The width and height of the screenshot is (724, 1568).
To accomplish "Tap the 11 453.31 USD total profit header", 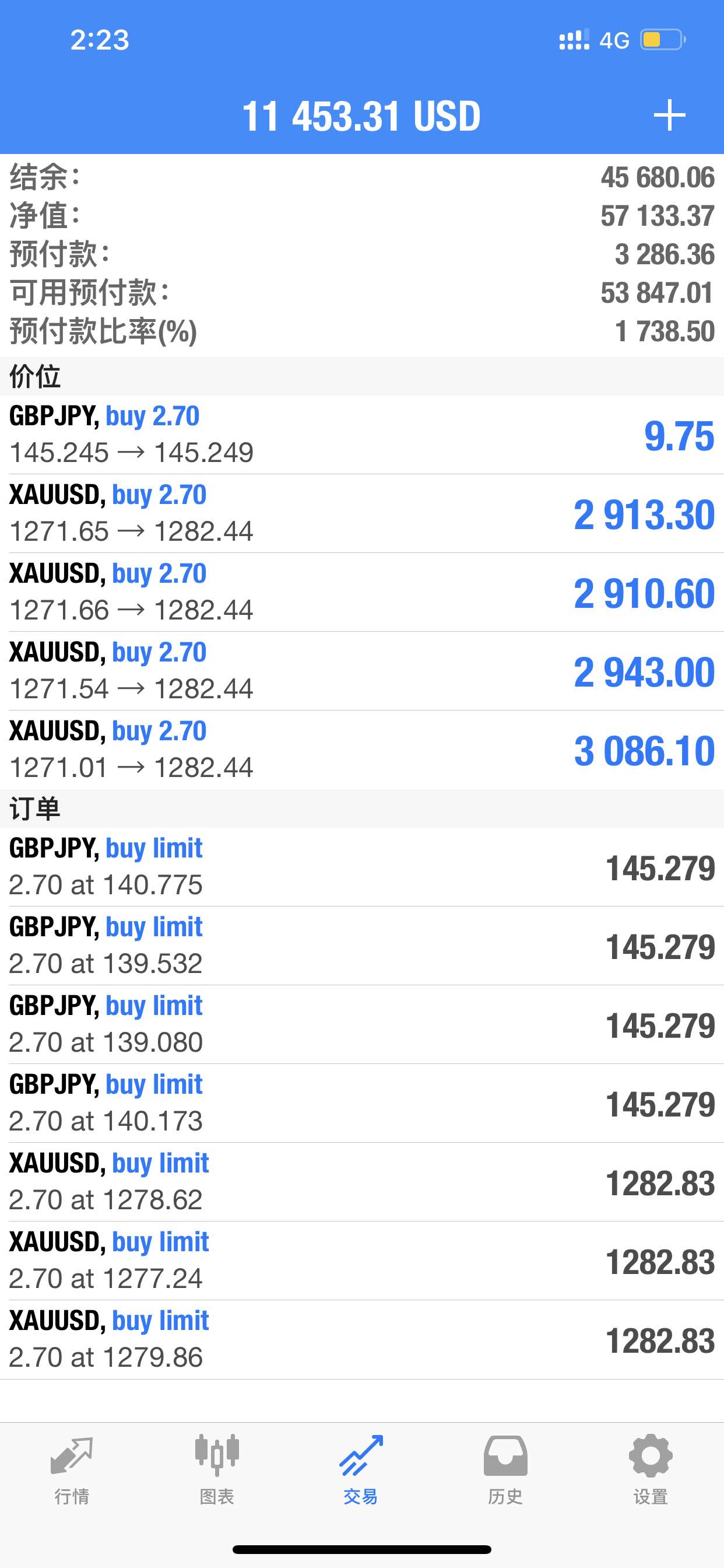I will 361,116.
